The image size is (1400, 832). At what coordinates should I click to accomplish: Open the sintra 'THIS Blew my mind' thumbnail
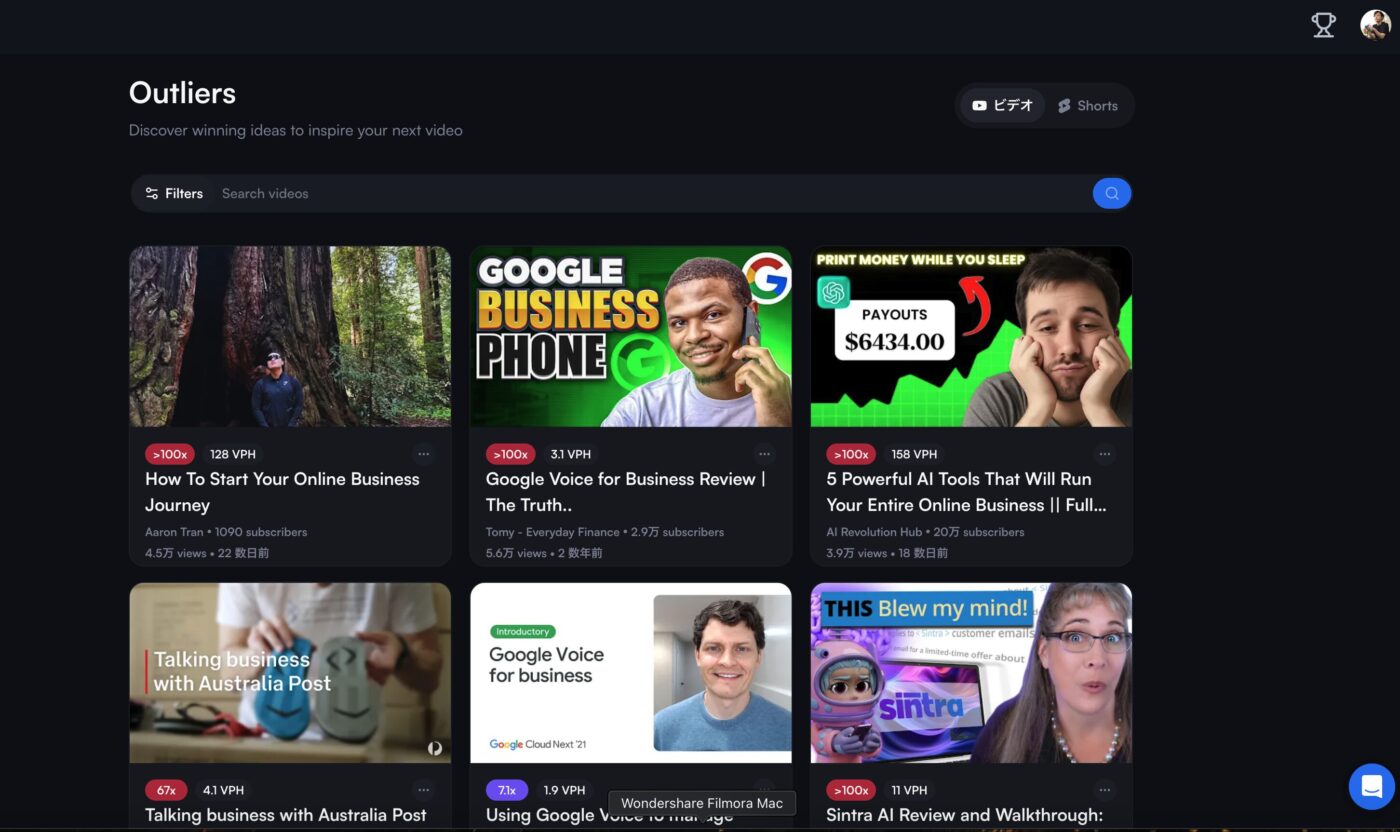[971, 673]
